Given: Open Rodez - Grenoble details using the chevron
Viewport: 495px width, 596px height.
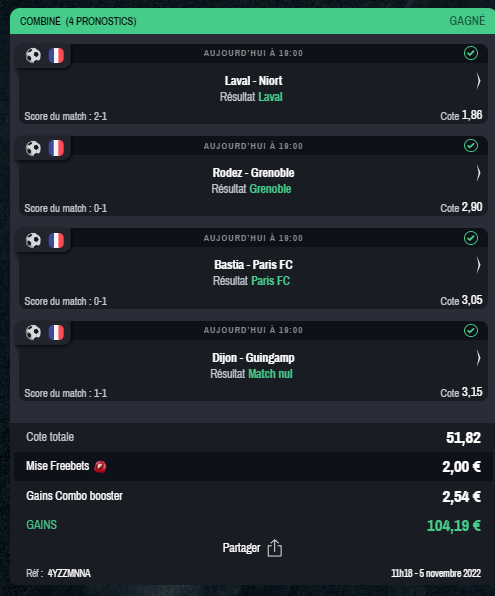Looking at the screenshot, I should point(478,173).
